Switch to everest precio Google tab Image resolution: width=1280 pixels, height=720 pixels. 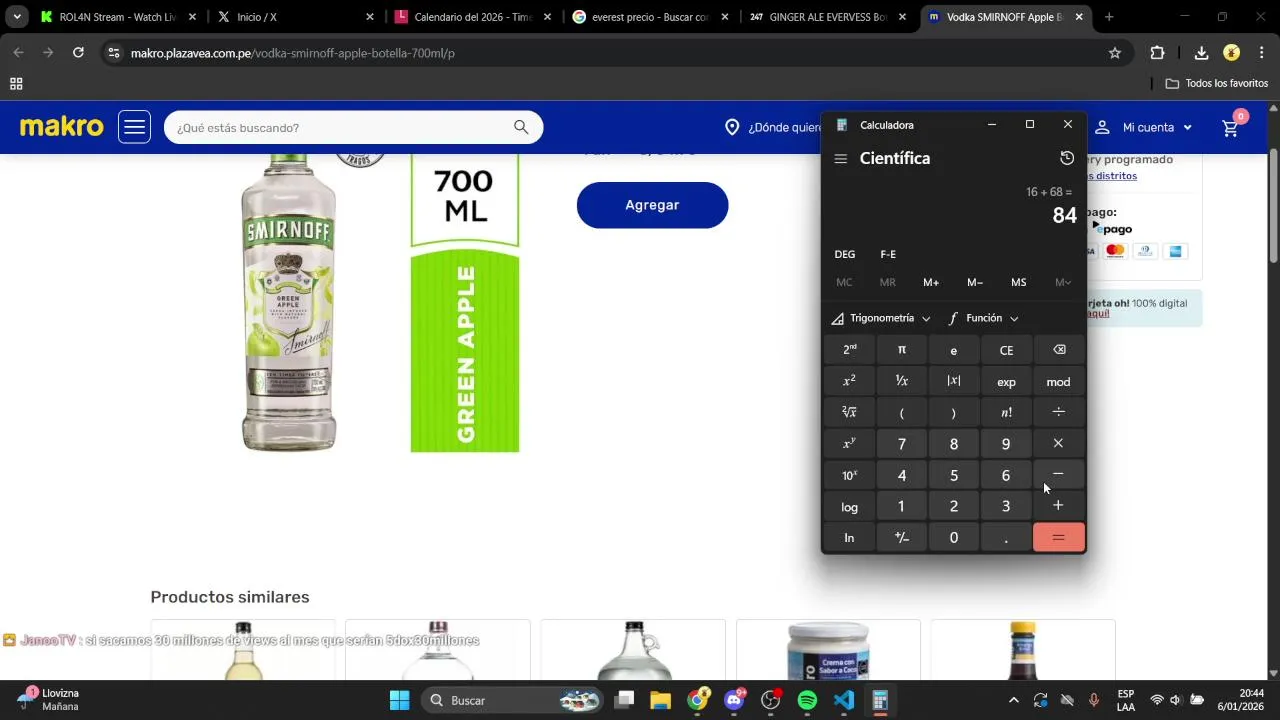(x=650, y=17)
